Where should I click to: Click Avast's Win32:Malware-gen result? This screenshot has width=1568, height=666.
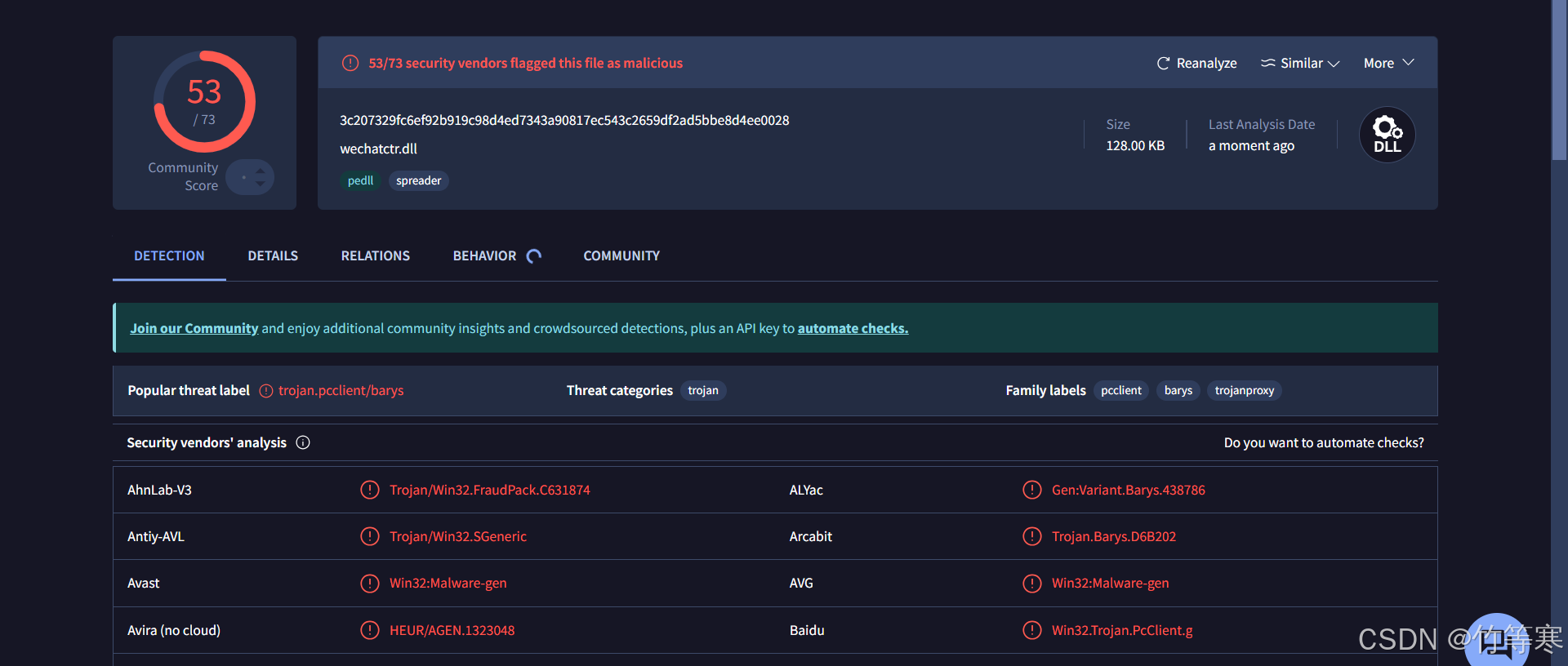(x=448, y=584)
